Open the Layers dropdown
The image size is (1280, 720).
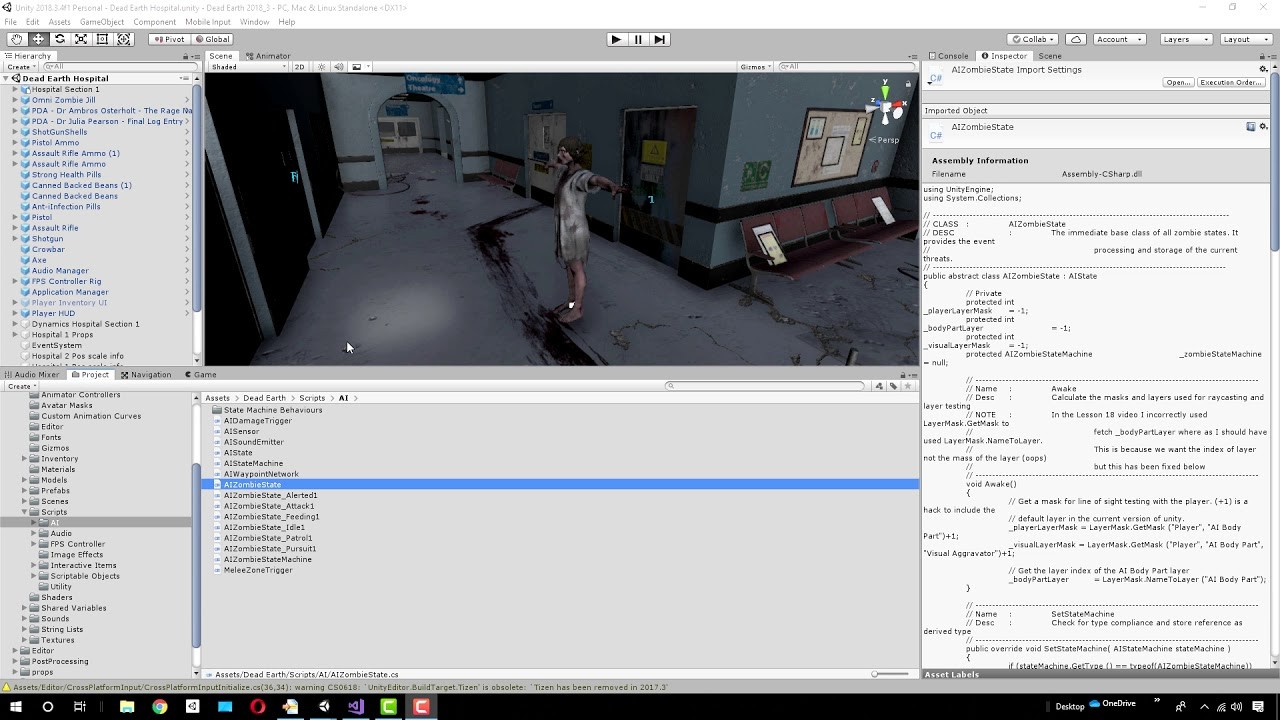tap(1185, 39)
